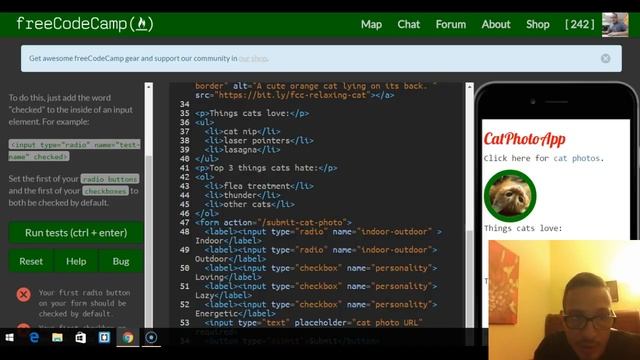Click the 'radio buttons' code tag in instructions
640x360 pixels.
click(110, 179)
